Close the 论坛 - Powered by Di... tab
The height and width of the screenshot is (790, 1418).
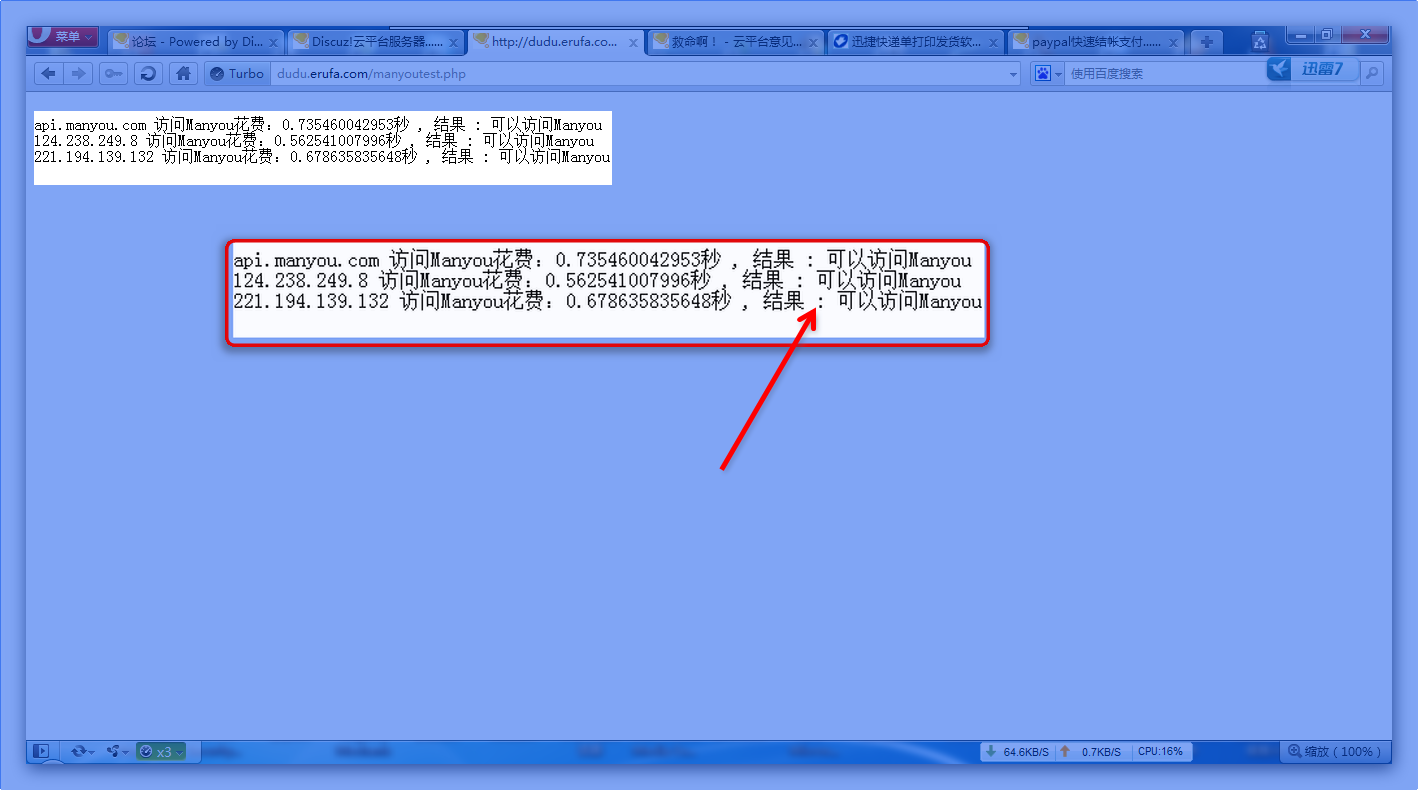[x=273, y=43]
